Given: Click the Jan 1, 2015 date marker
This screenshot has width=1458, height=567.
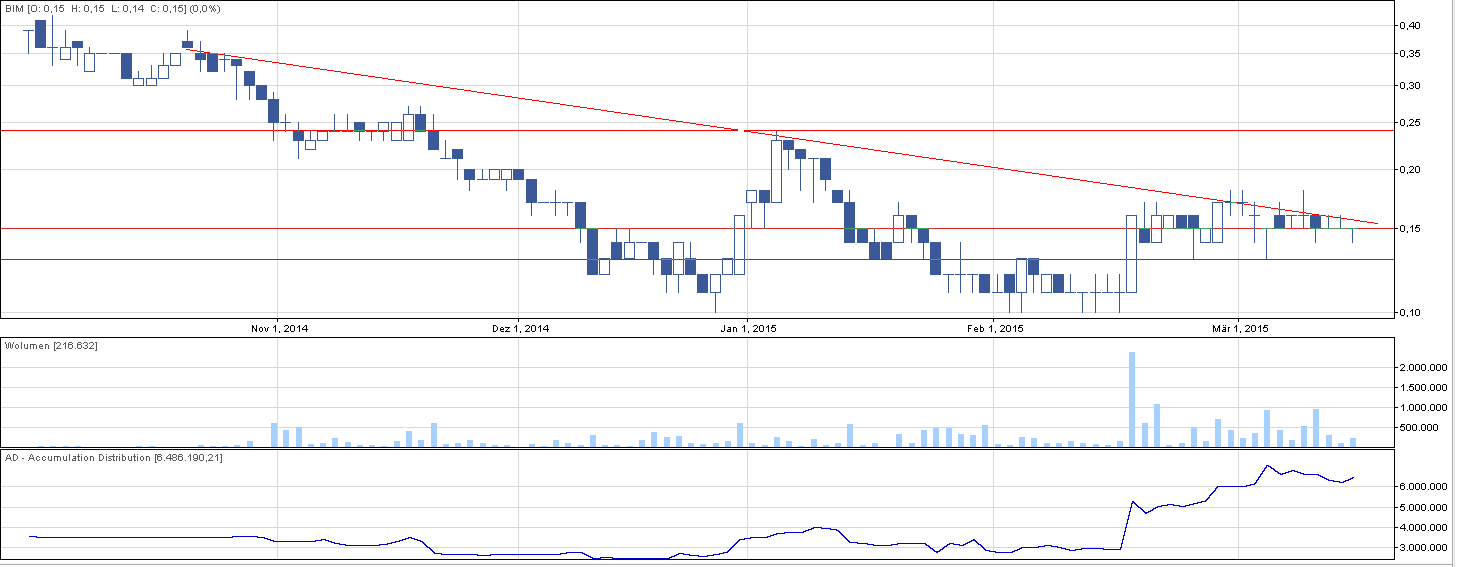Looking at the screenshot, I should tap(747, 328).
